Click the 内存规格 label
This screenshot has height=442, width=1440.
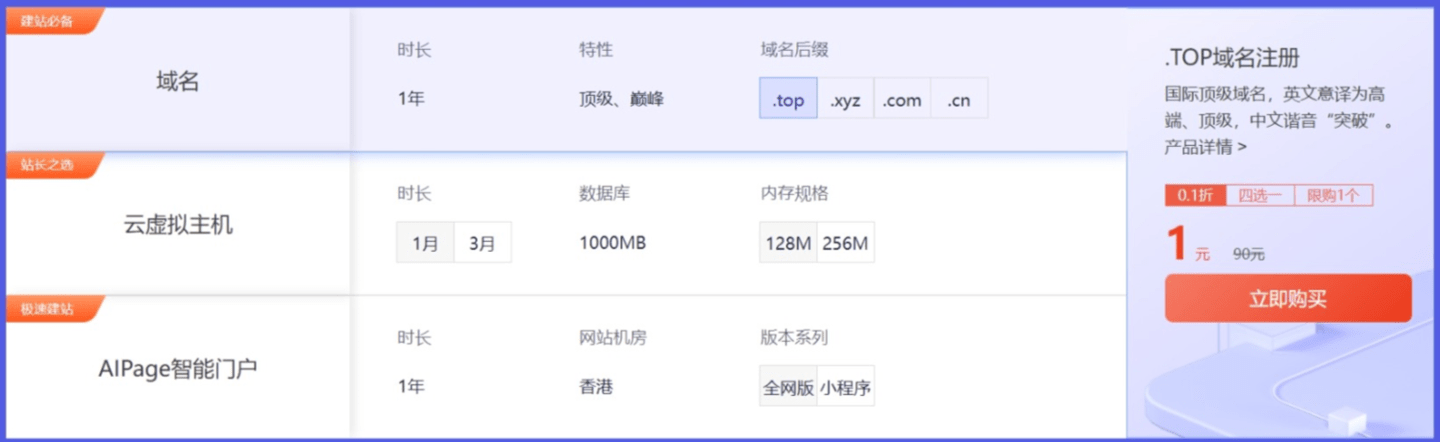point(794,194)
